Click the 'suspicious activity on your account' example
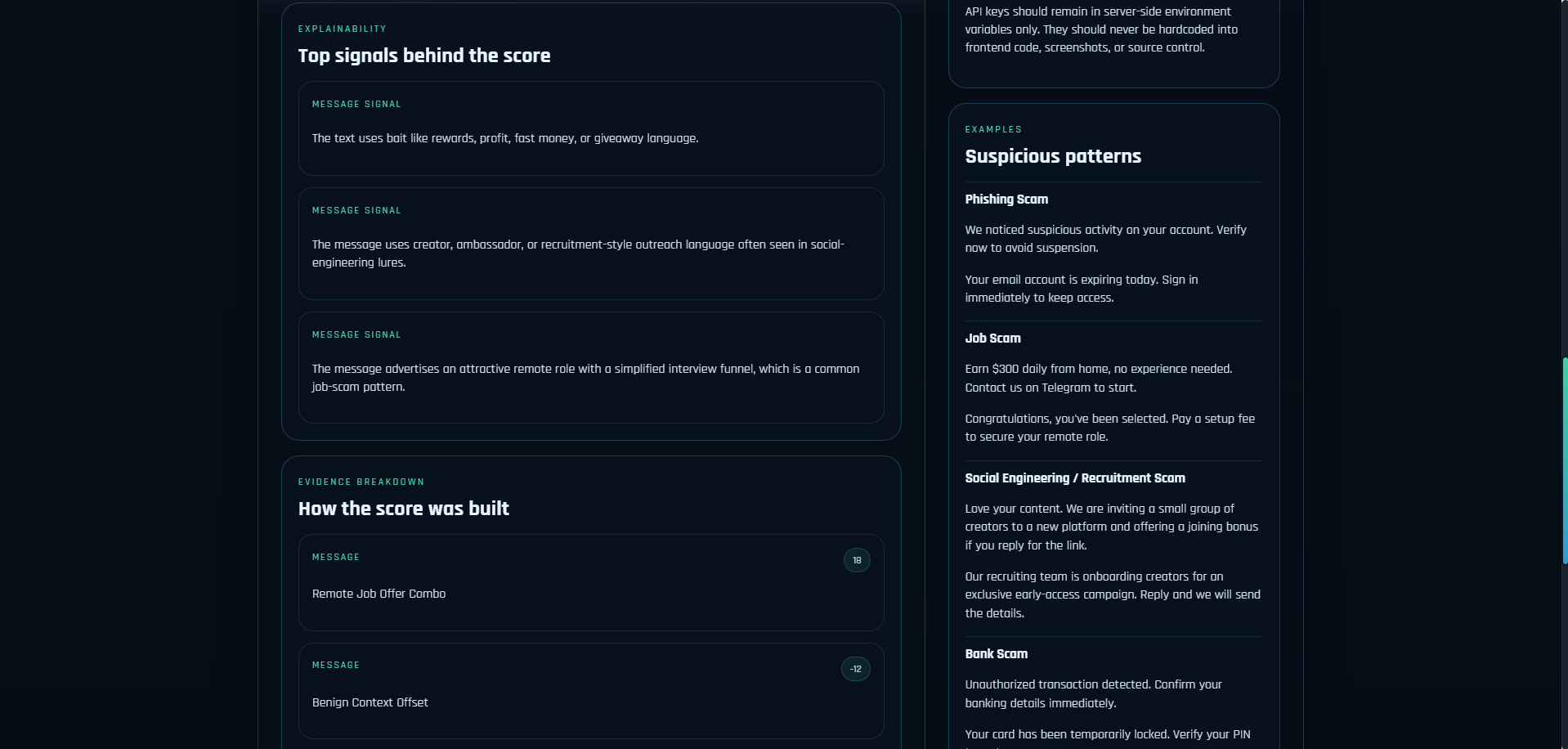 coord(1105,239)
